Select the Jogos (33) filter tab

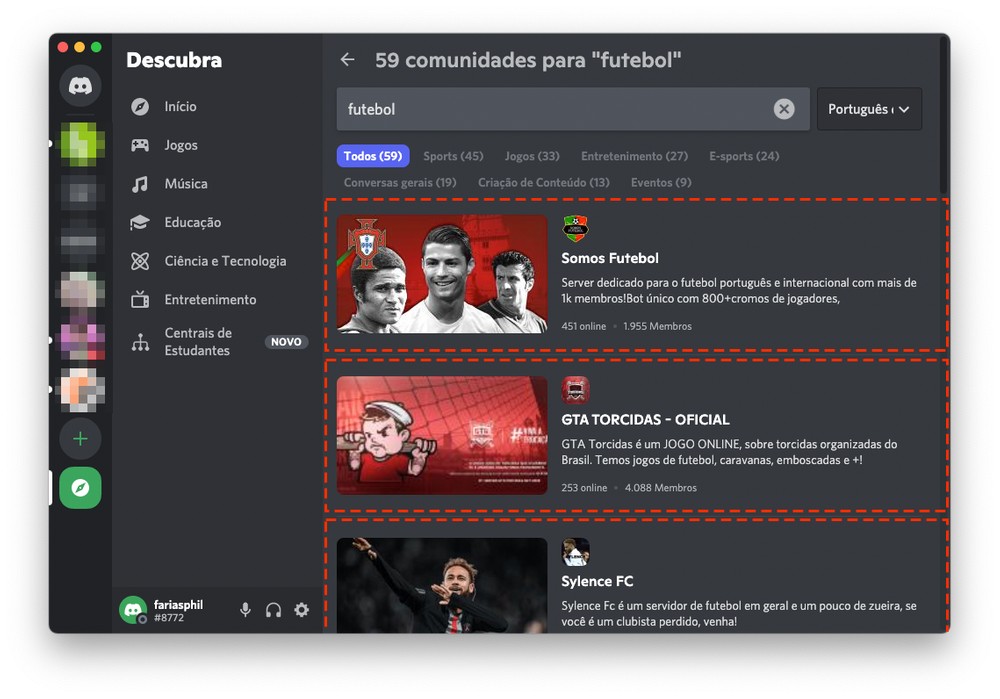[533, 156]
